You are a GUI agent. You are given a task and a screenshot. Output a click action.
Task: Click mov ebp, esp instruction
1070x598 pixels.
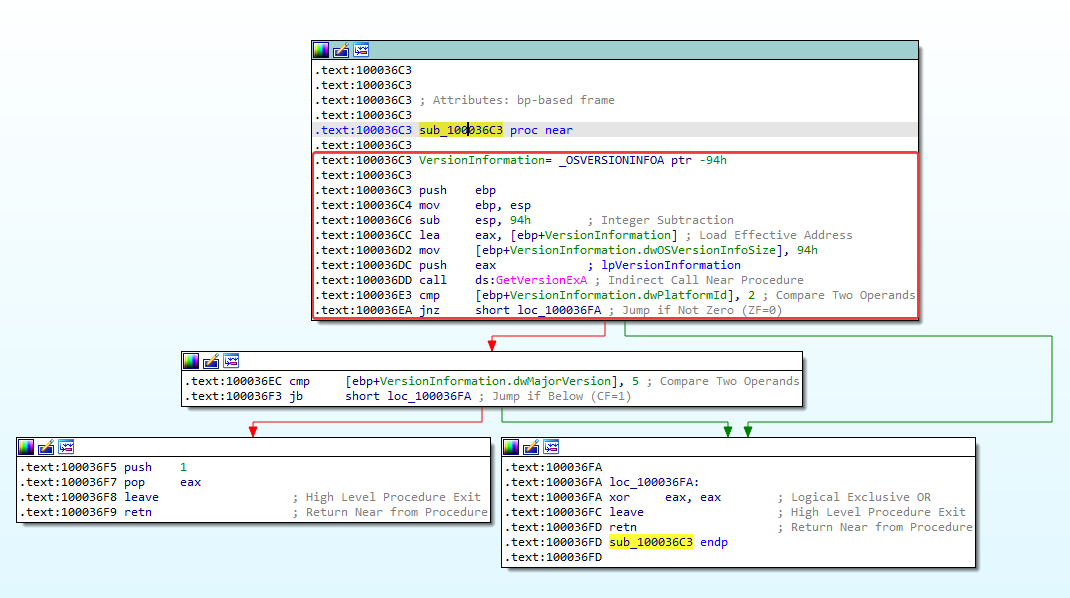(475, 205)
